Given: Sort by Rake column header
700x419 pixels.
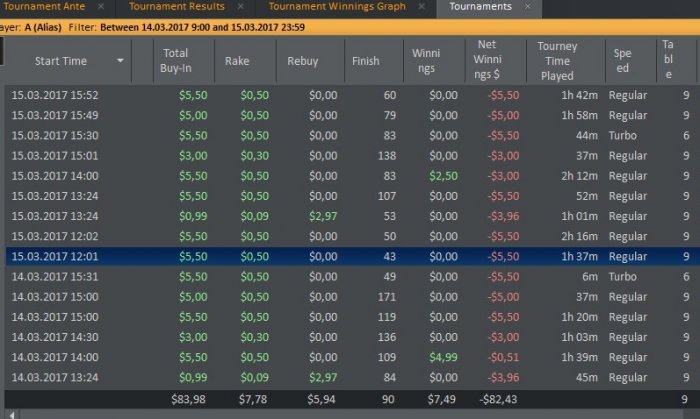Looking at the screenshot, I should 237,61.
